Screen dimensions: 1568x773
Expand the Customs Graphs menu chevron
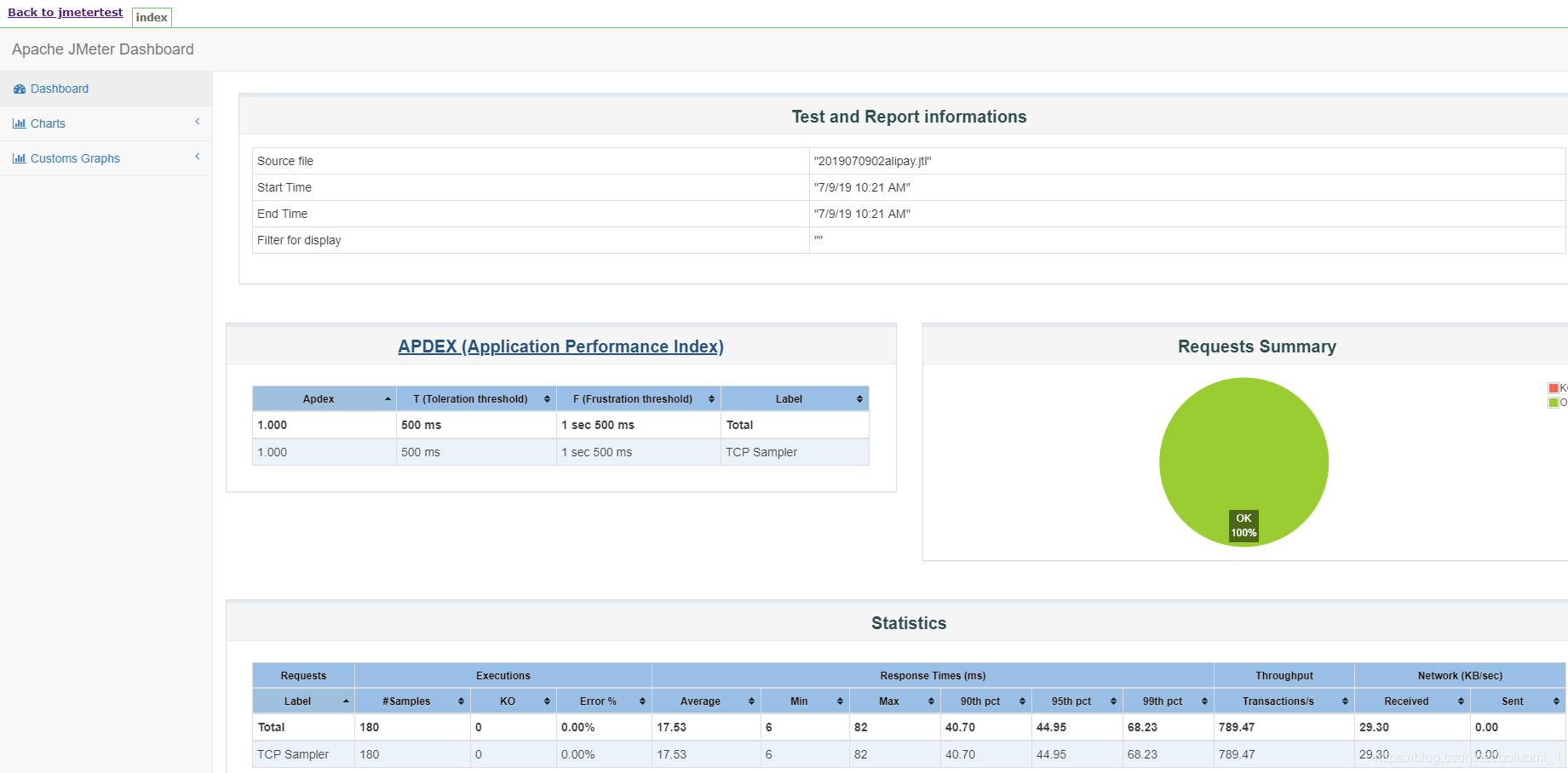pos(198,157)
